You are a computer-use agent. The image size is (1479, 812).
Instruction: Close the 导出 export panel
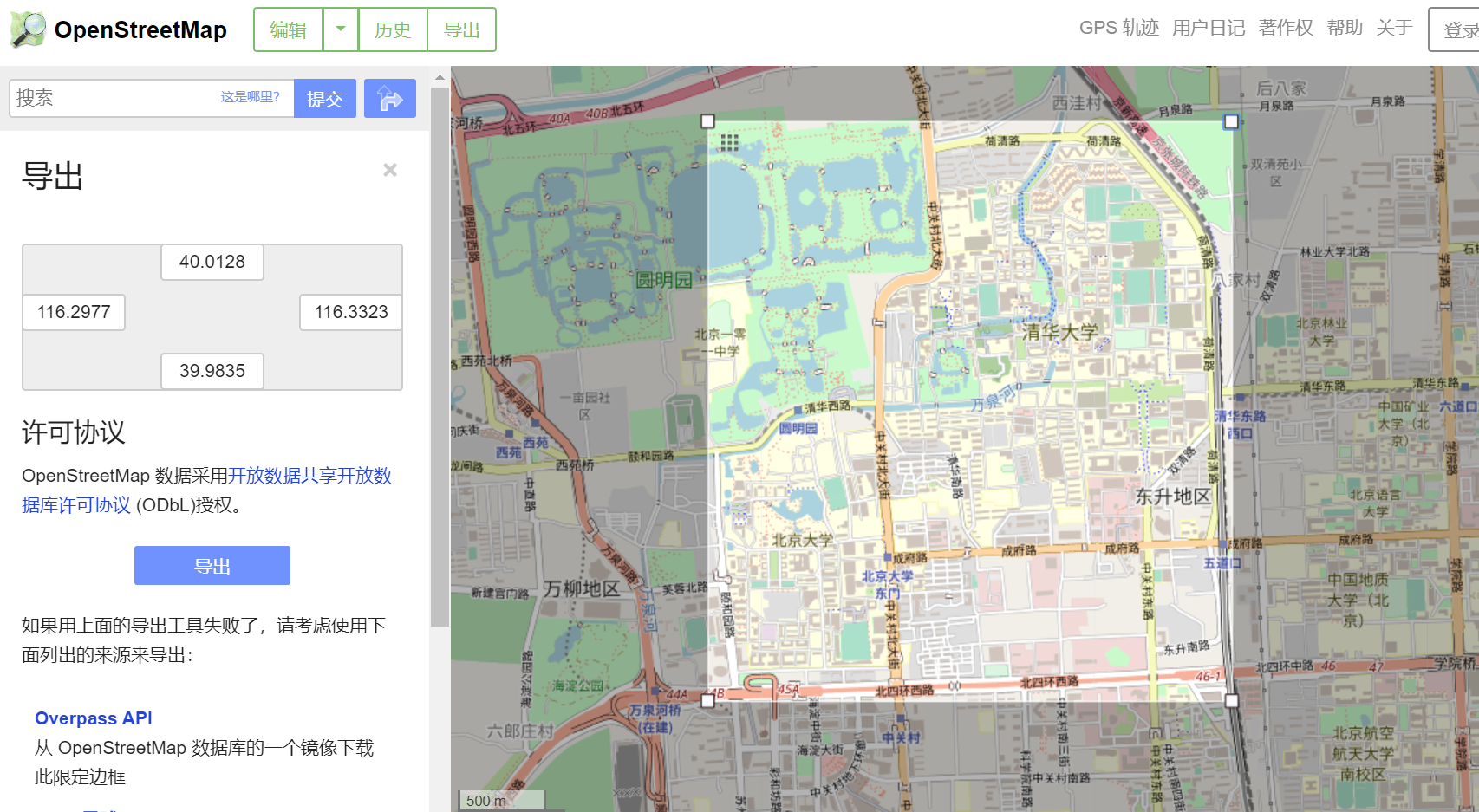390,170
